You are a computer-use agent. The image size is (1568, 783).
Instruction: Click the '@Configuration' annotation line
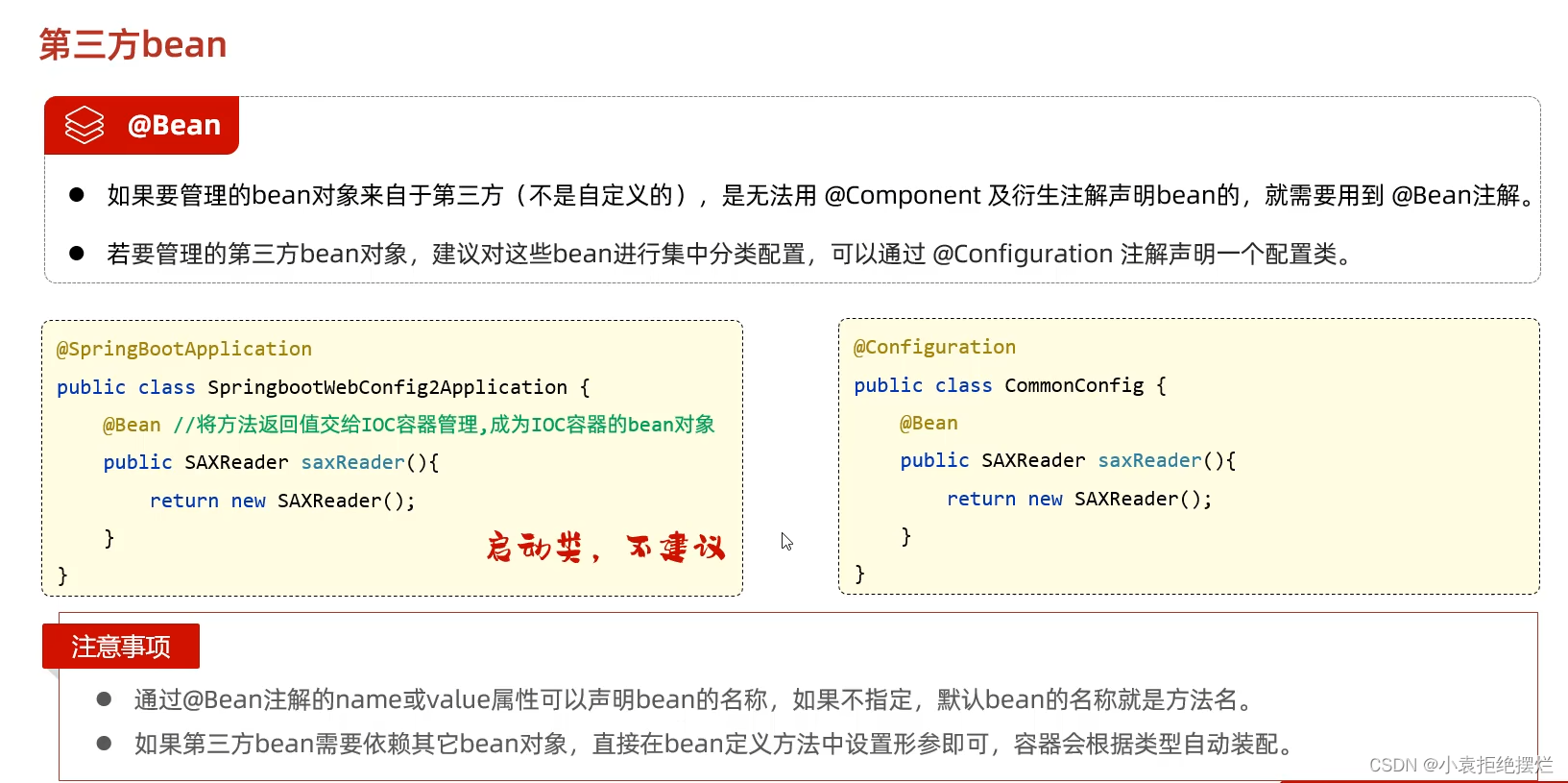tap(934, 347)
